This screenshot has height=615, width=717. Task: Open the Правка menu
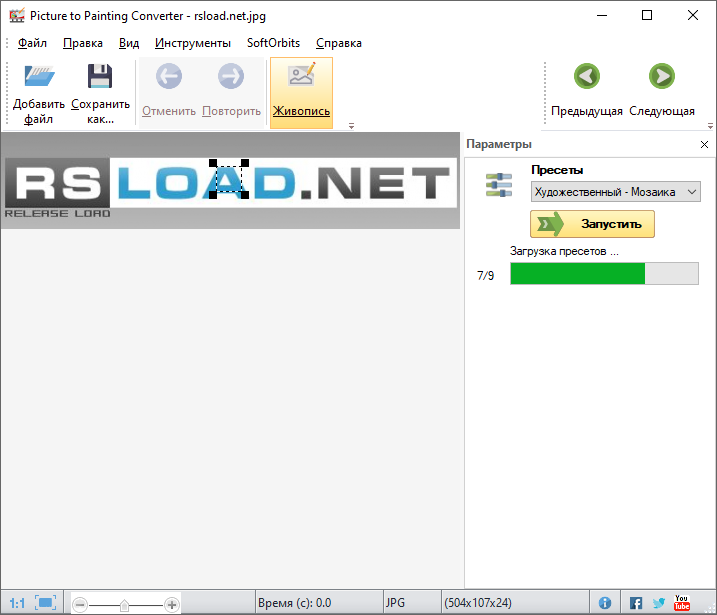pos(83,43)
